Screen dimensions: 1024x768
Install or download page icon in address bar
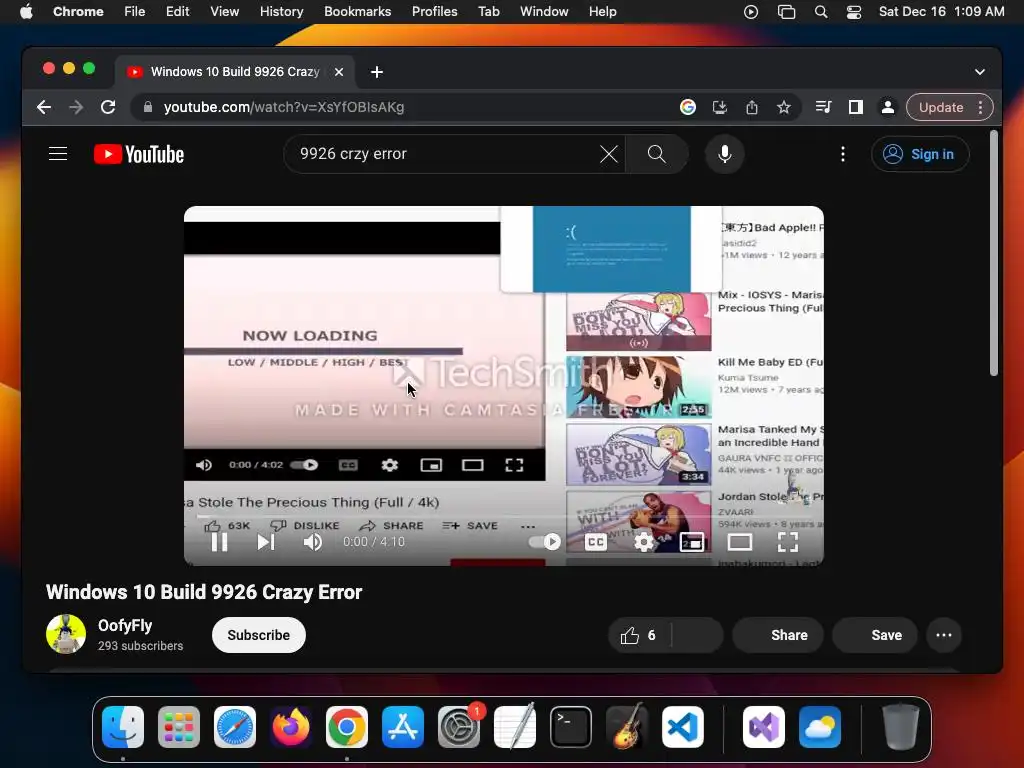click(720, 107)
